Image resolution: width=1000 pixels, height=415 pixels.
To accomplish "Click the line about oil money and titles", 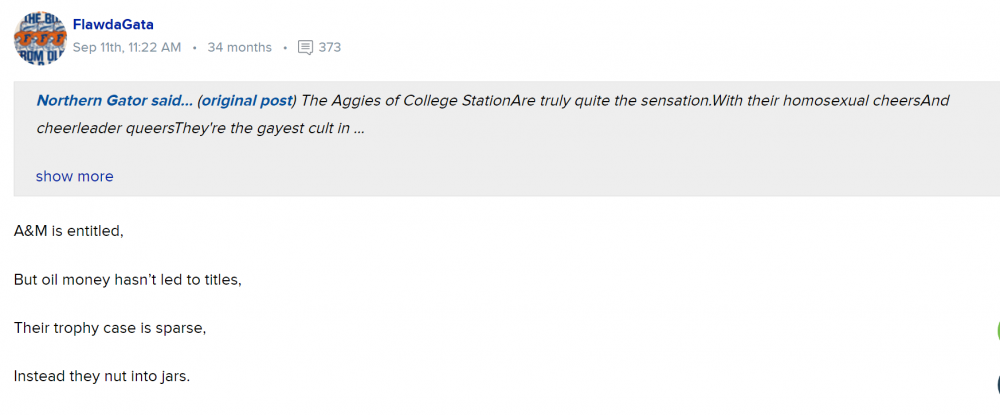I will [127, 279].
